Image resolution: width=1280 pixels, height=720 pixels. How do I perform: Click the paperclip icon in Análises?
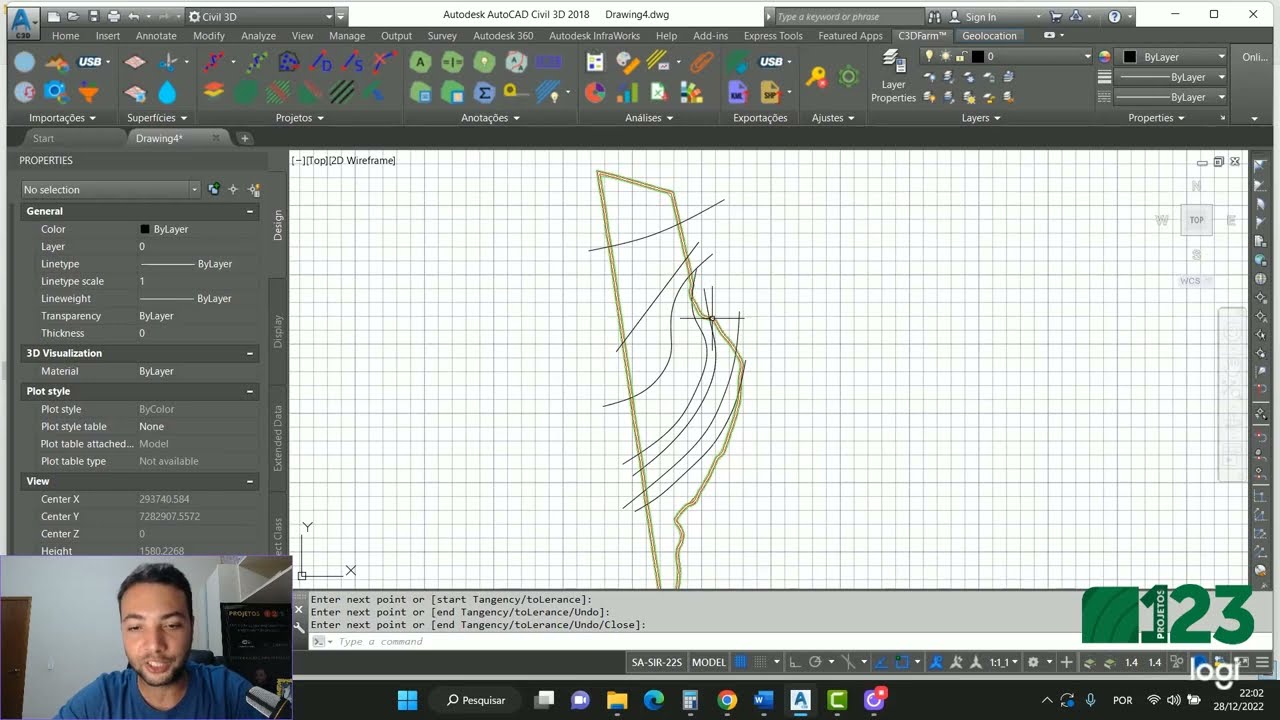[x=702, y=62]
